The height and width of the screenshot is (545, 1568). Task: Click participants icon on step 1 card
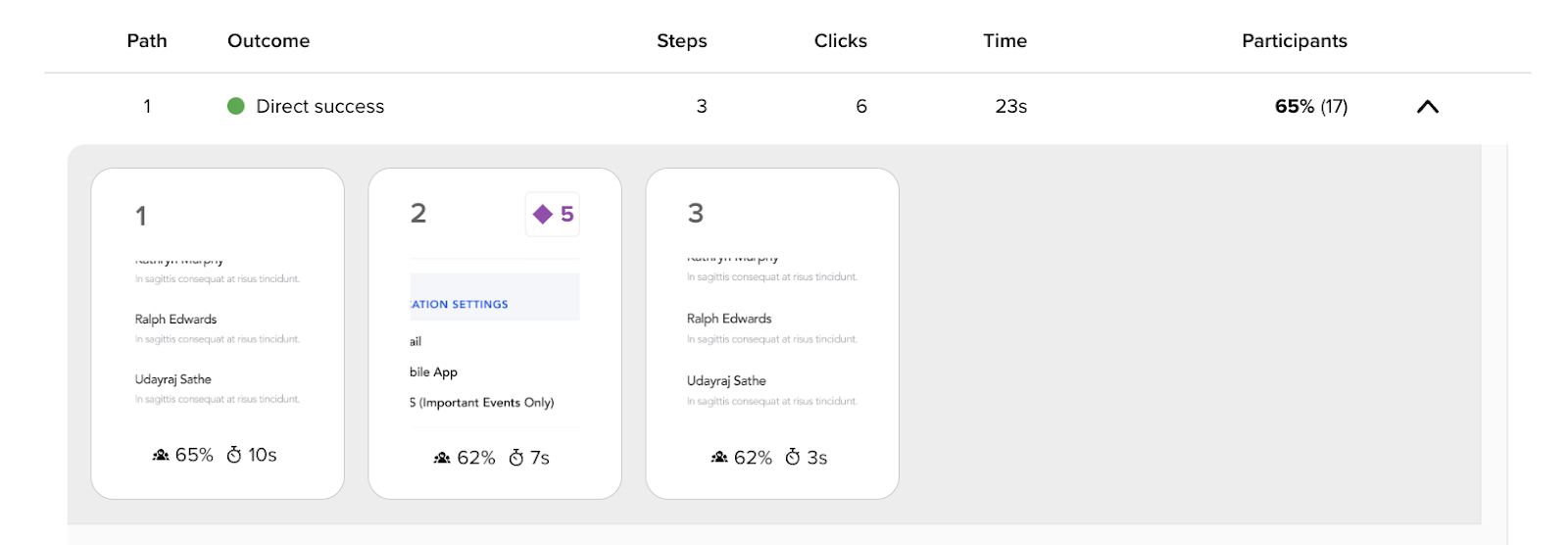(x=161, y=455)
